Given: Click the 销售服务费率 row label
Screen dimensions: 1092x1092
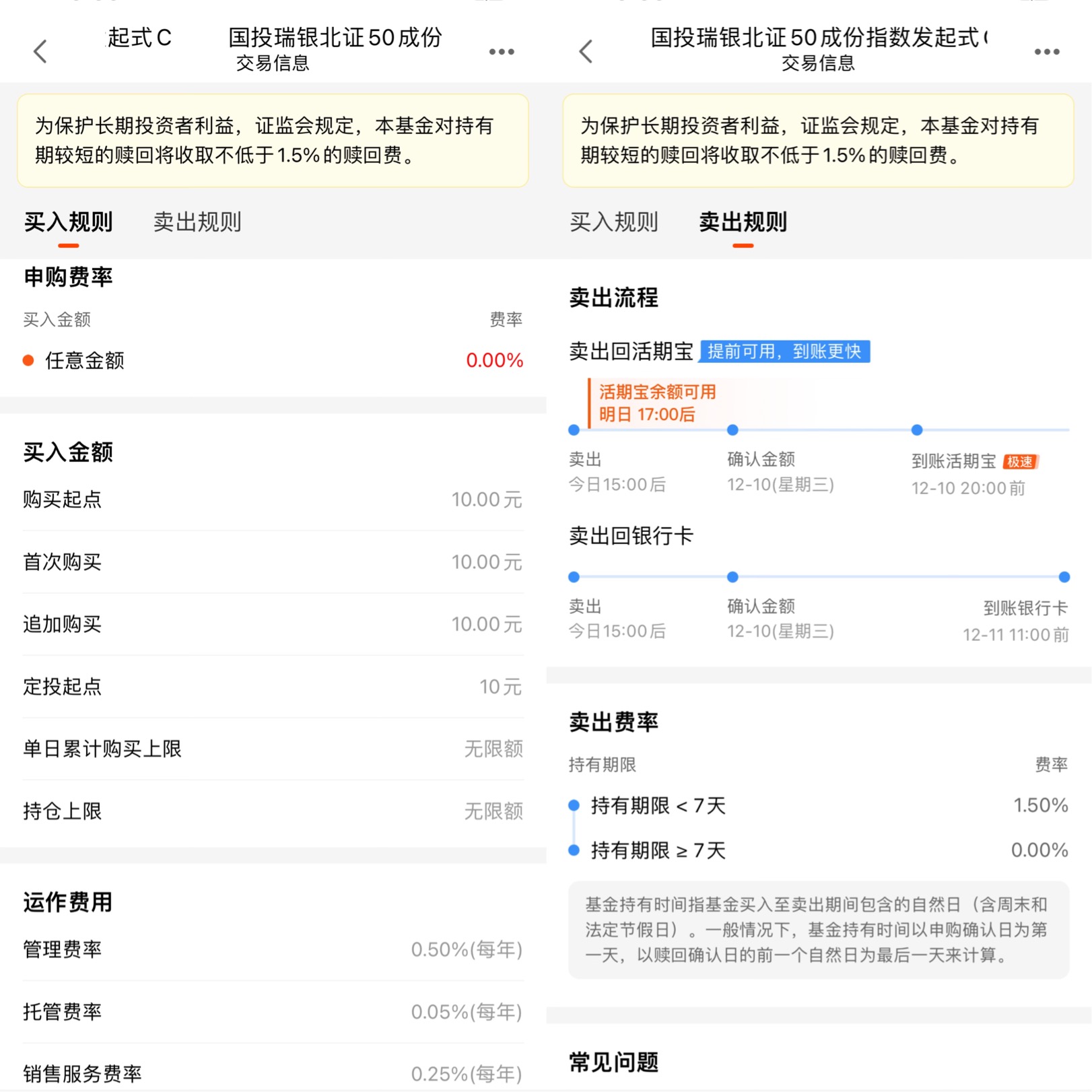Looking at the screenshot, I should [x=82, y=1074].
